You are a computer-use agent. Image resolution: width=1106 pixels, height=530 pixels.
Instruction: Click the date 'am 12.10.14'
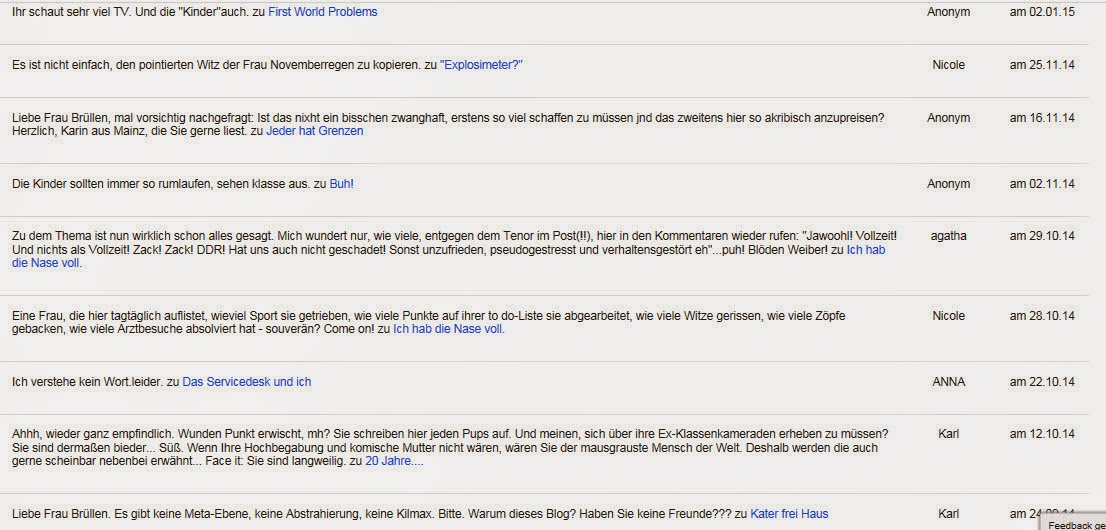click(x=1042, y=434)
